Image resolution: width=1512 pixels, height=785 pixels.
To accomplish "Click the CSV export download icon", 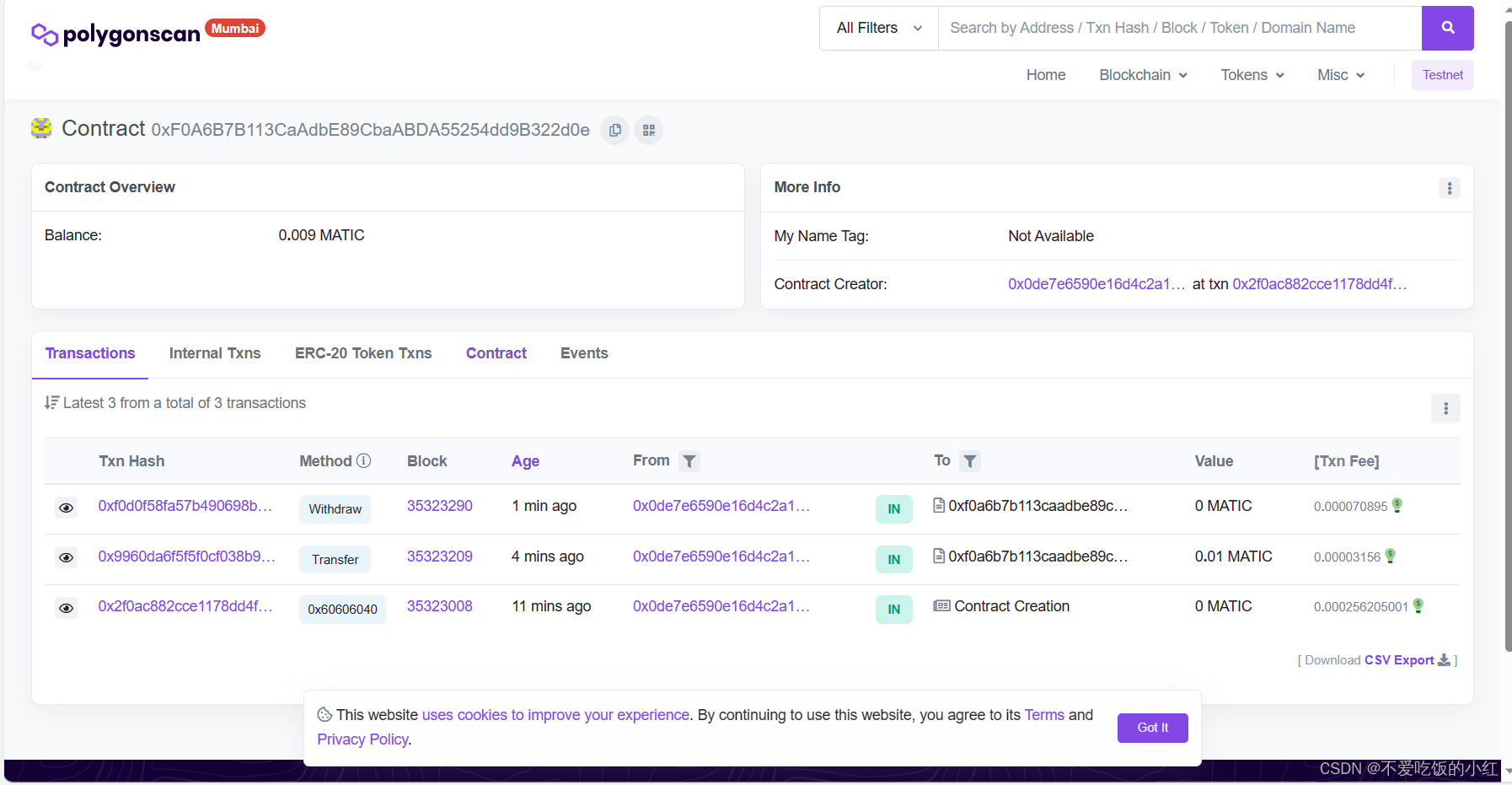I will coord(1444,659).
